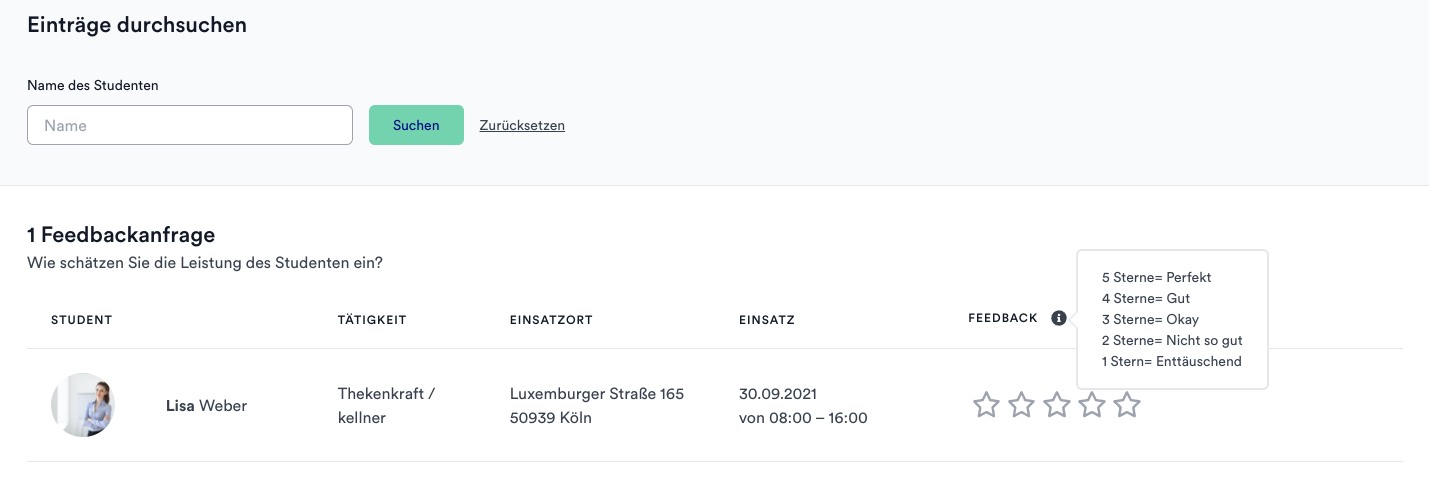Screen dimensions: 1429x498
Task: Choose the fourth star for Gut
Action: pyautogui.click(x=1091, y=405)
